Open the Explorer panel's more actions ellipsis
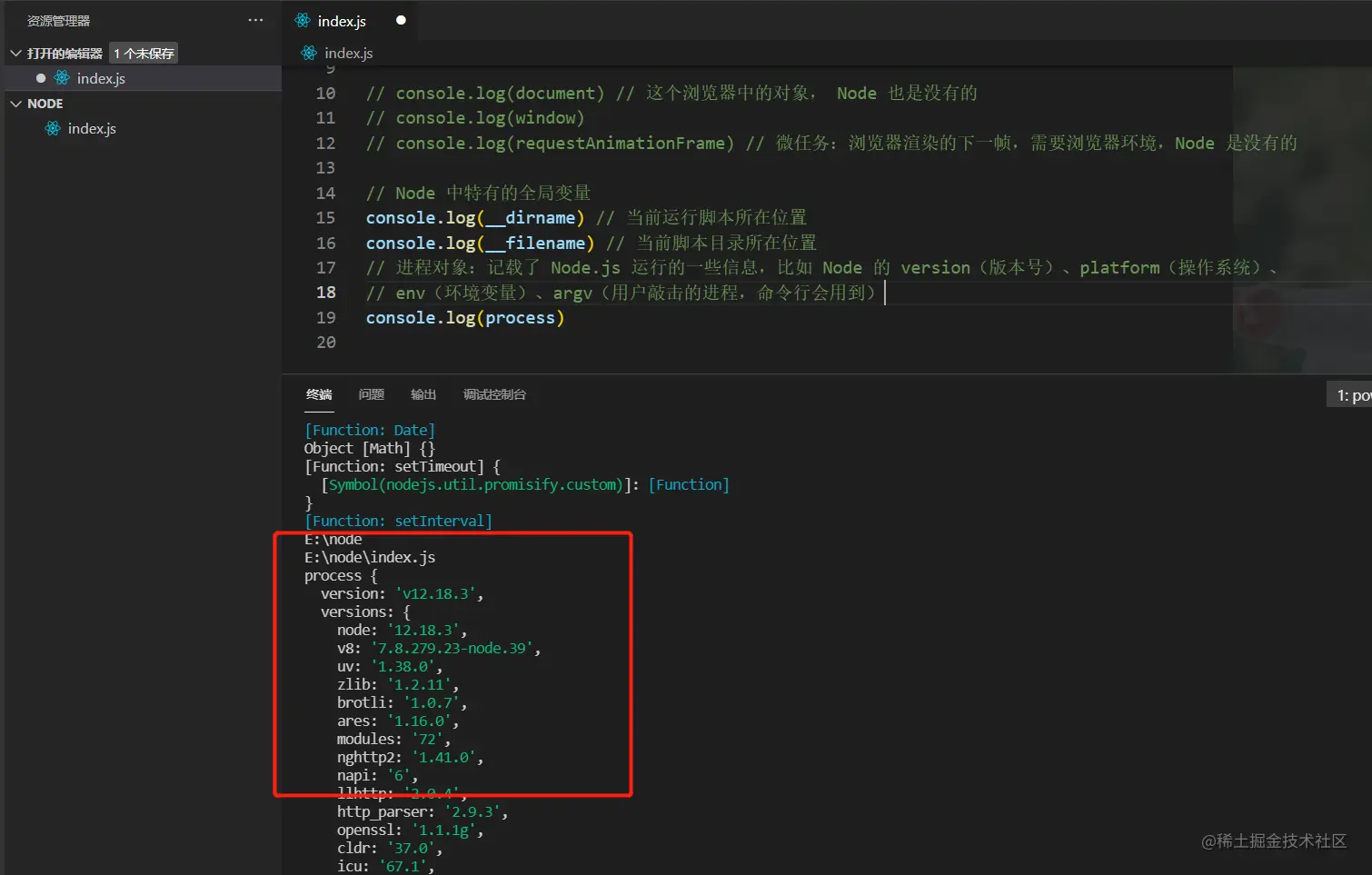1372x875 pixels. tap(255, 20)
